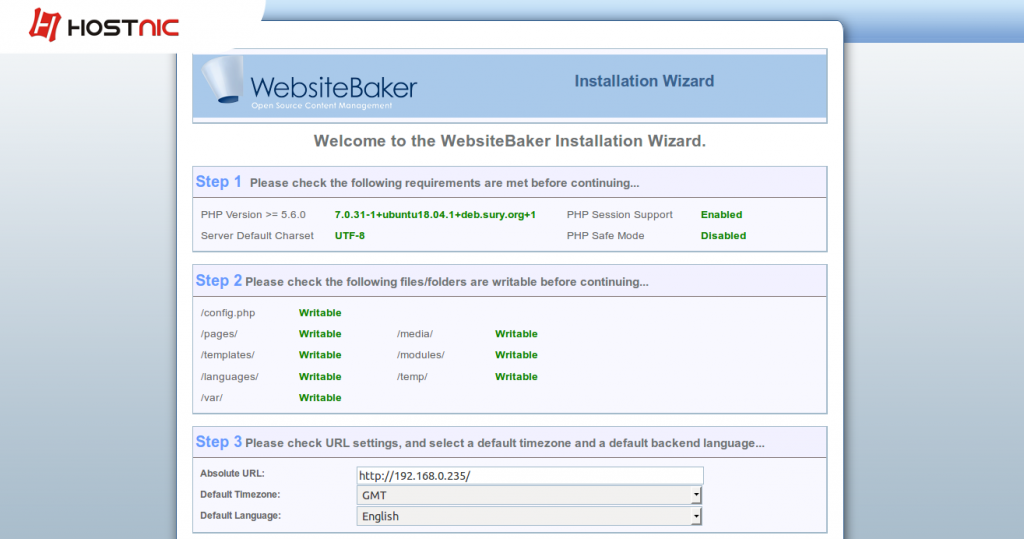The width and height of the screenshot is (1024, 539).
Task: Click Writable status next to /languages/
Action: click(320, 376)
